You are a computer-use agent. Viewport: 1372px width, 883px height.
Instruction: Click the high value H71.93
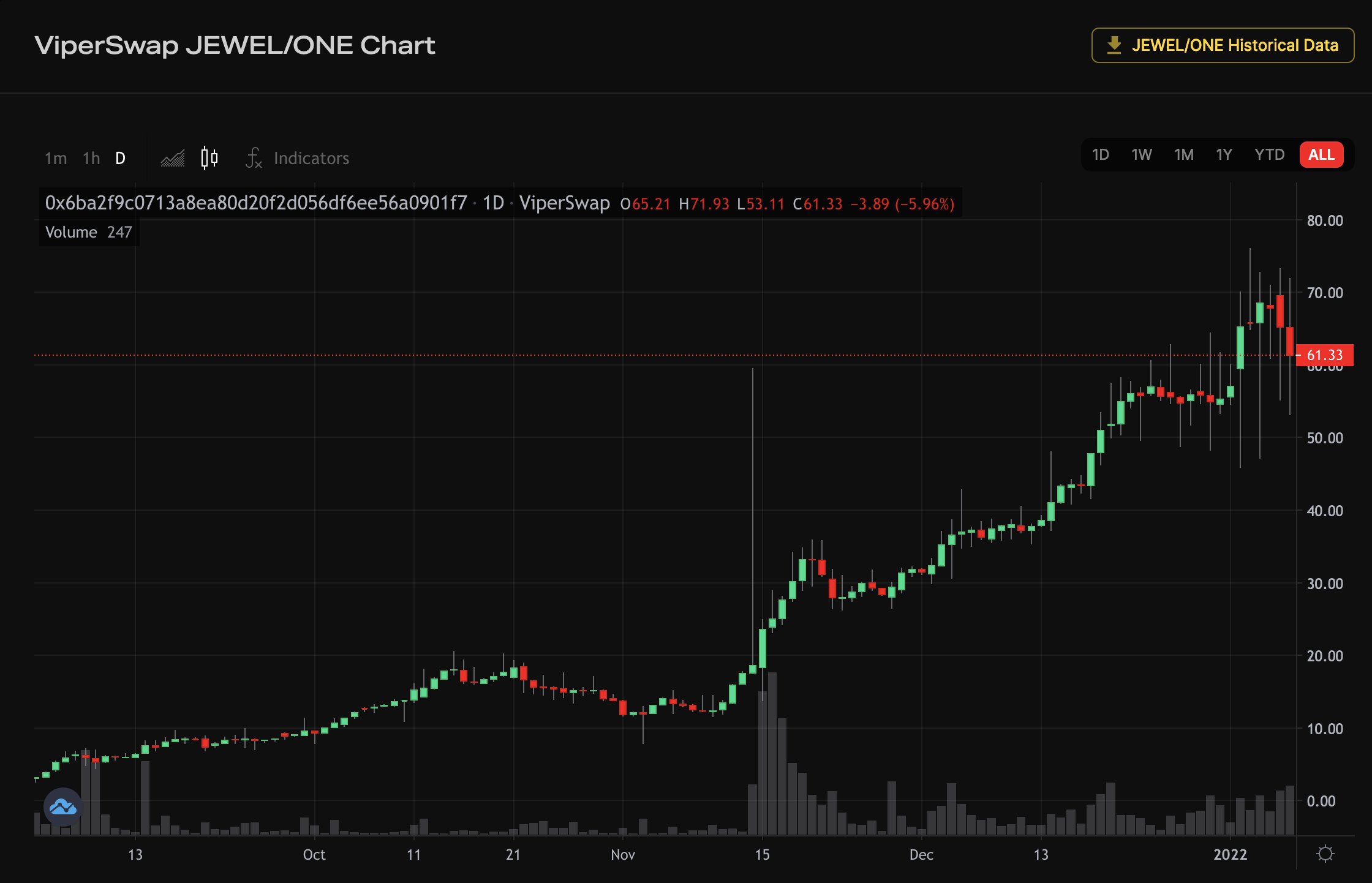704,204
